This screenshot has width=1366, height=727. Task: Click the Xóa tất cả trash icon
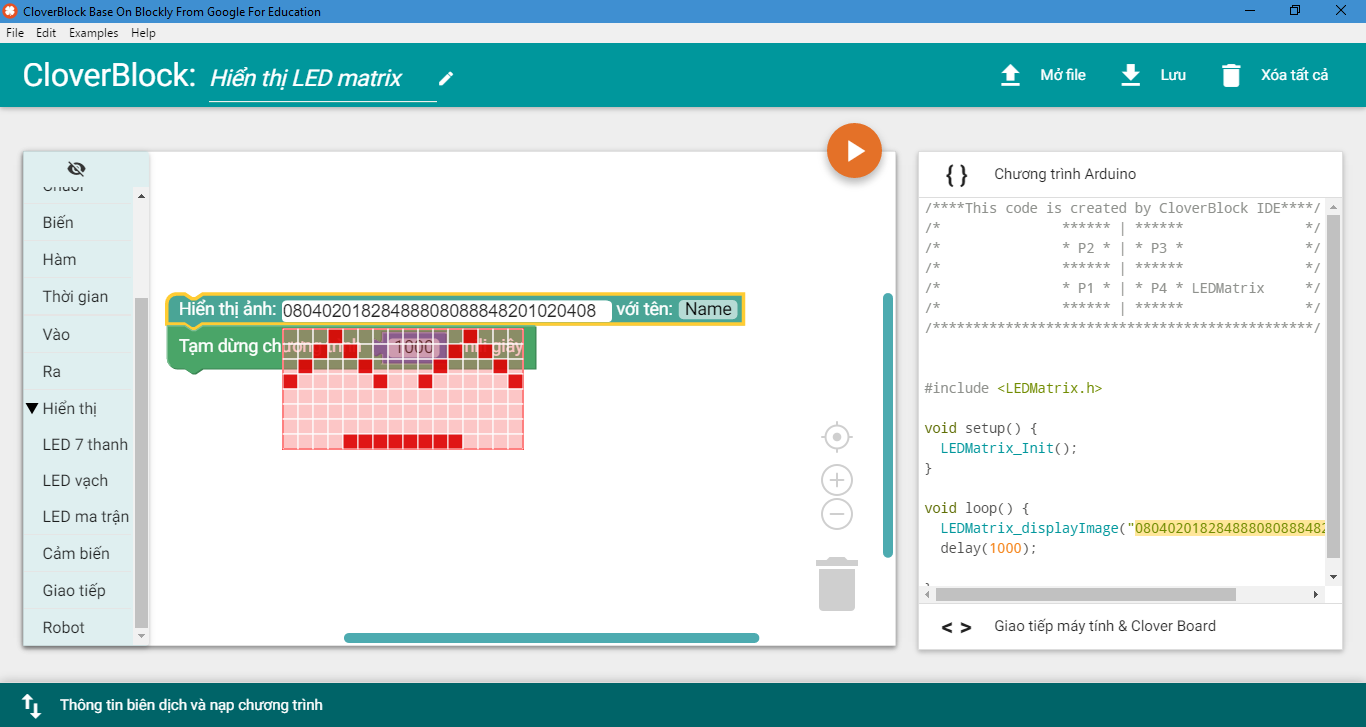(1231, 76)
